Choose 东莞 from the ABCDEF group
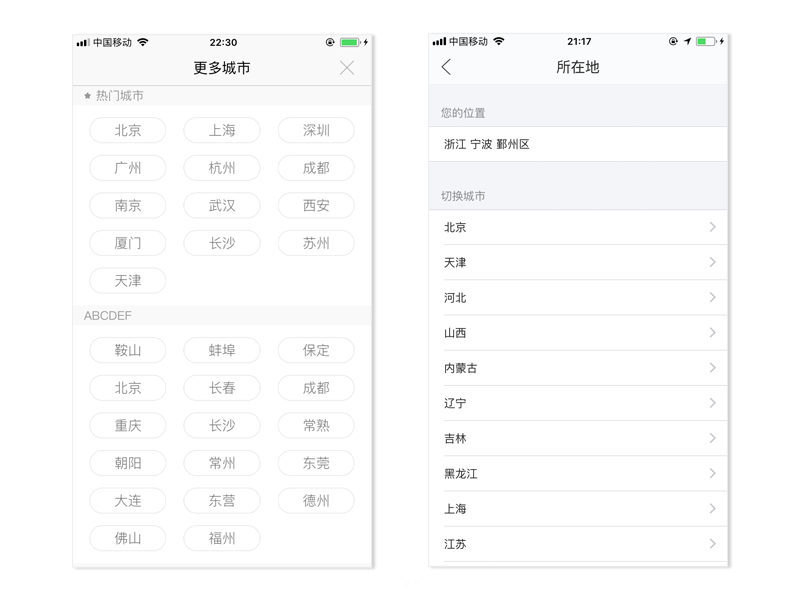Image resolution: width=800 pixels, height=600 pixels. click(x=316, y=463)
